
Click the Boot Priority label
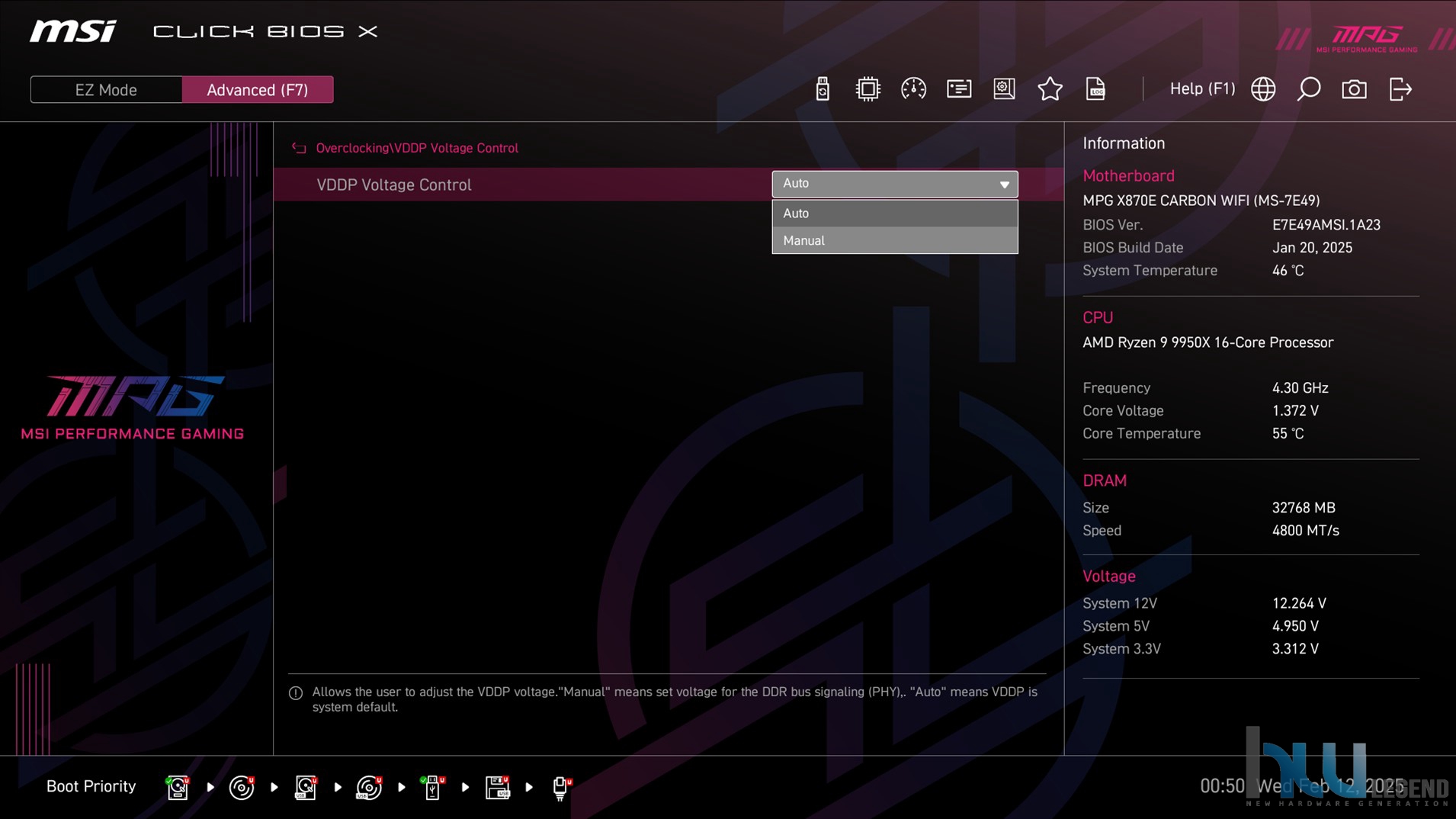(91, 786)
